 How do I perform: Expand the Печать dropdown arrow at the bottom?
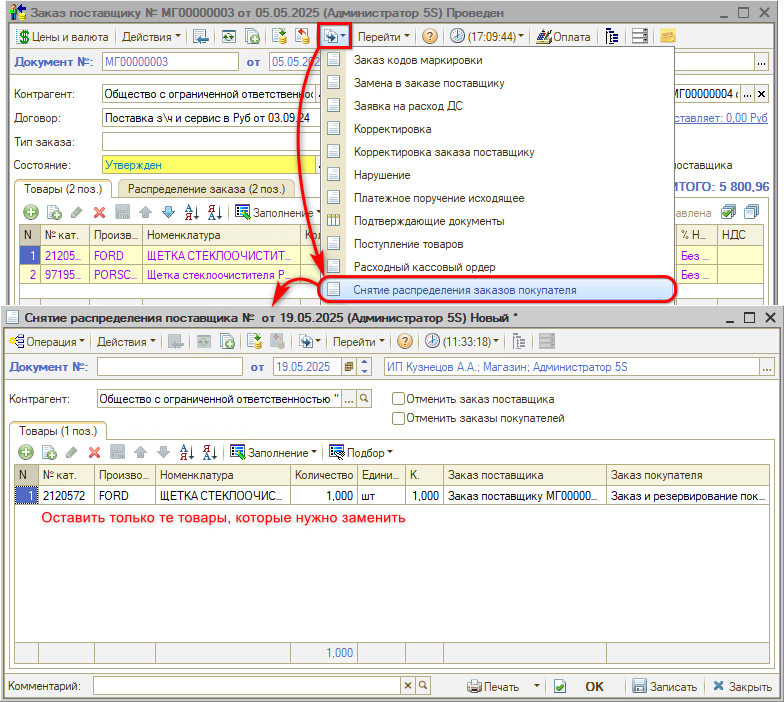point(537,686)
